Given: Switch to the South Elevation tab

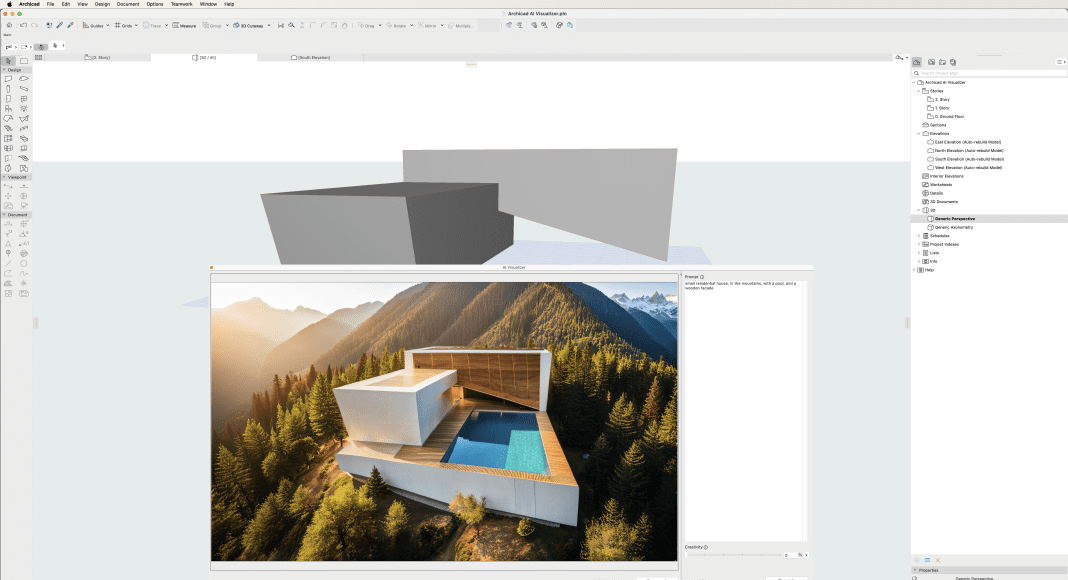Looking at the screenshot, I should [x=312, y=57].
